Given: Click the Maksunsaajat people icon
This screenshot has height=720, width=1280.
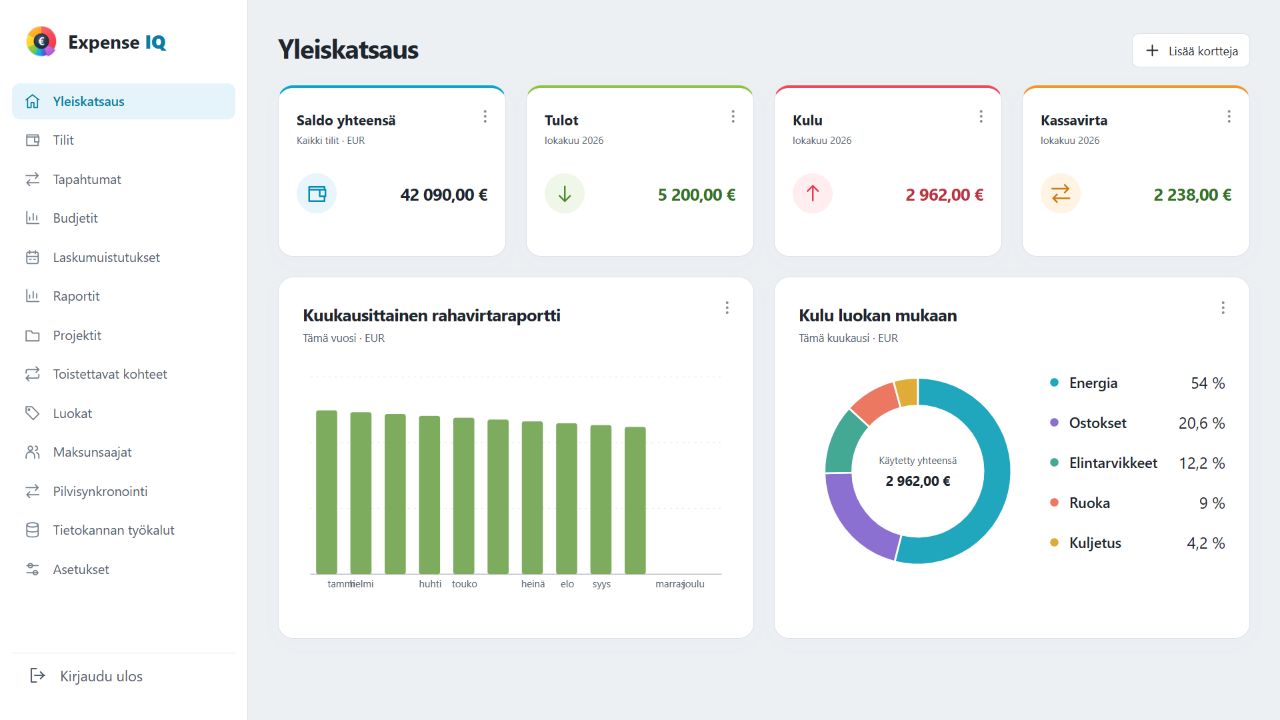Looking at the screenshot, I should (x=33, y=452).
